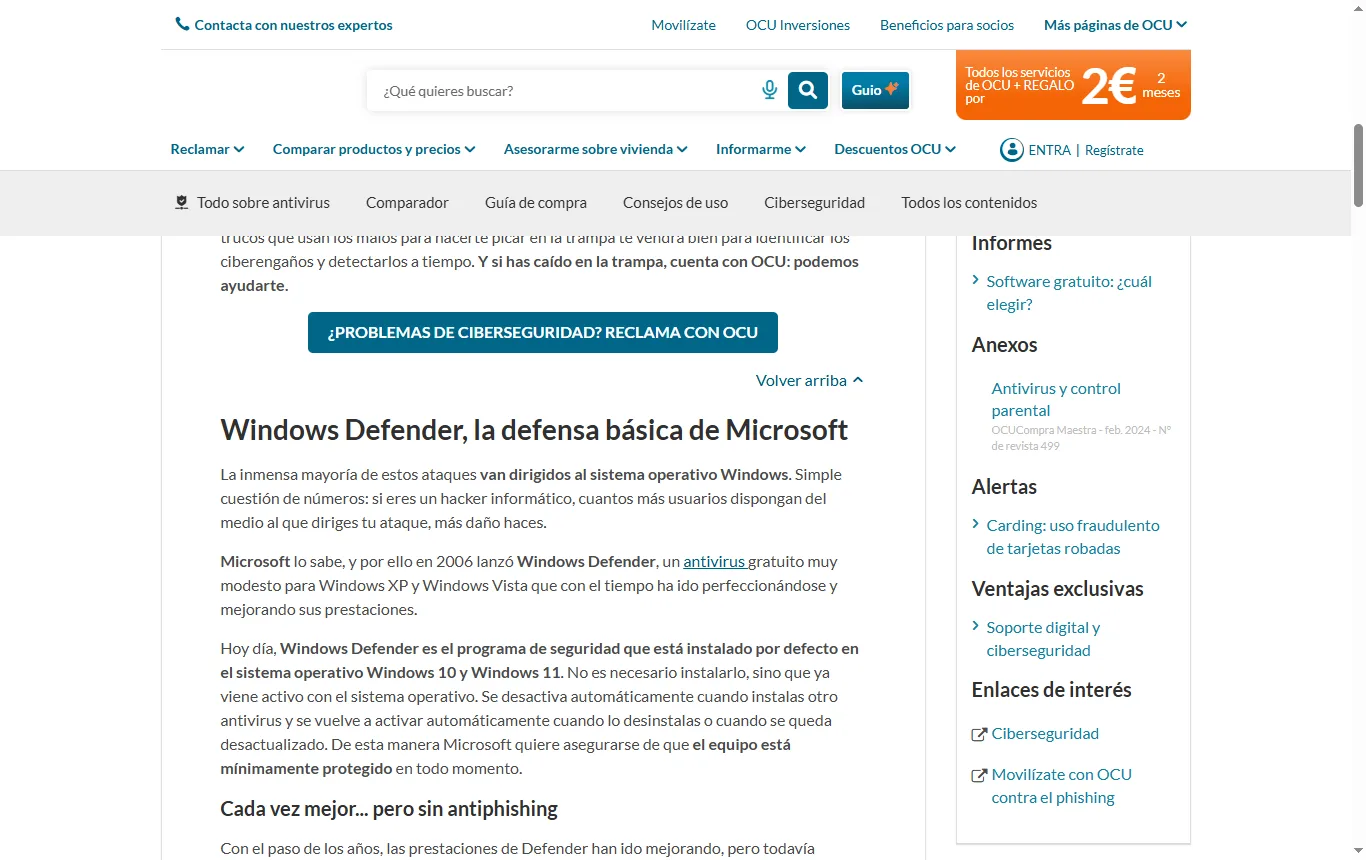Click the ¿Qué quieres buscar? search field
This screenshot has width=1366, height=860.
565,90
